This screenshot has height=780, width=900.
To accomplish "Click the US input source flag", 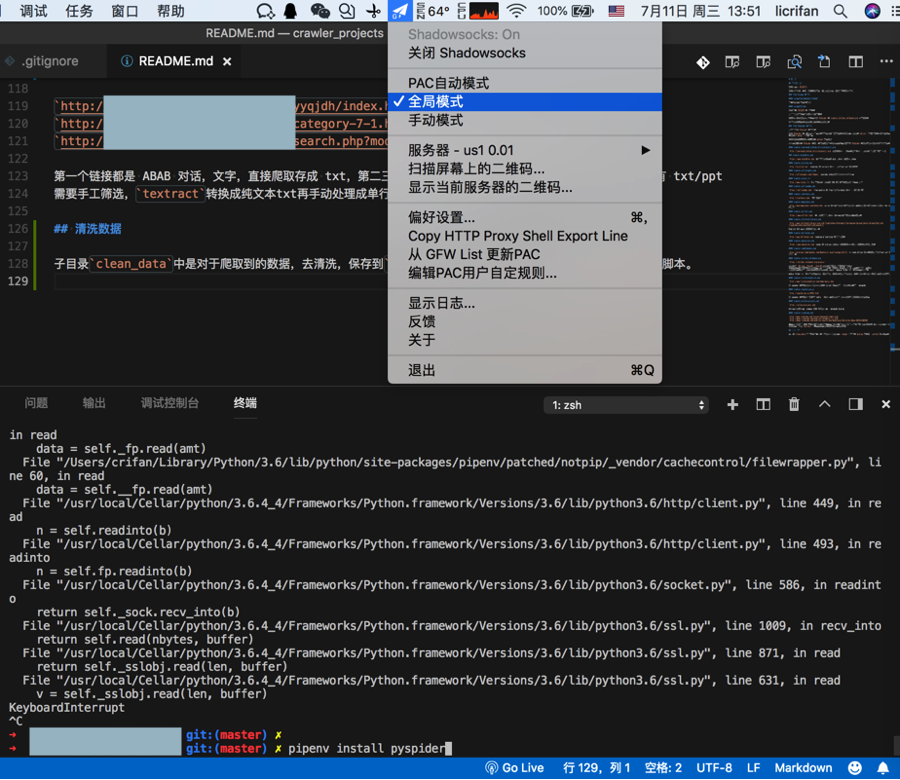I will (616, 11).
